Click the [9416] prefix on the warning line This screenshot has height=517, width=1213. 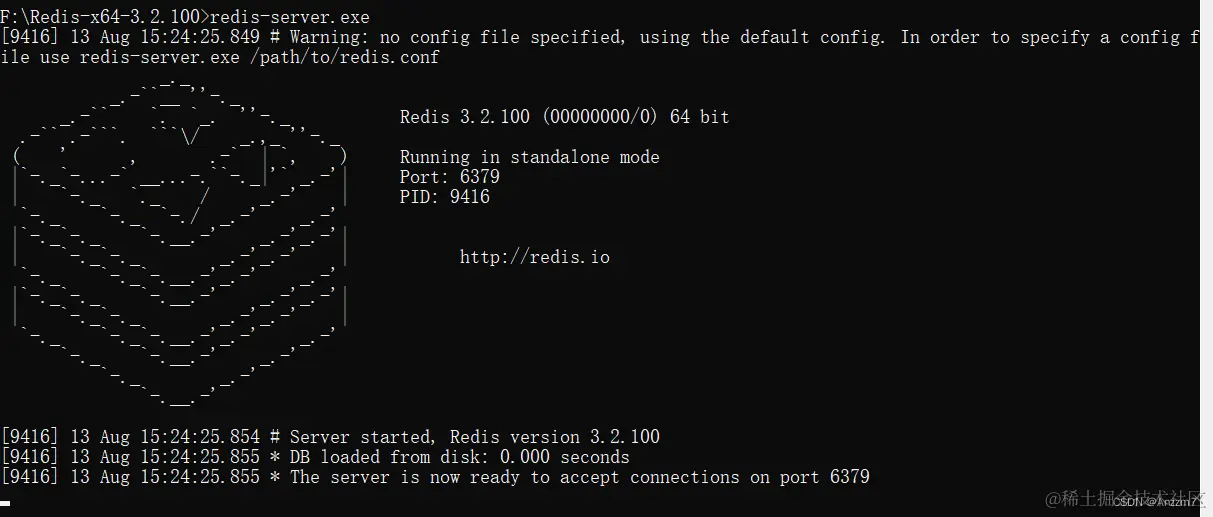pyautogui.click(x=30, y=37)
